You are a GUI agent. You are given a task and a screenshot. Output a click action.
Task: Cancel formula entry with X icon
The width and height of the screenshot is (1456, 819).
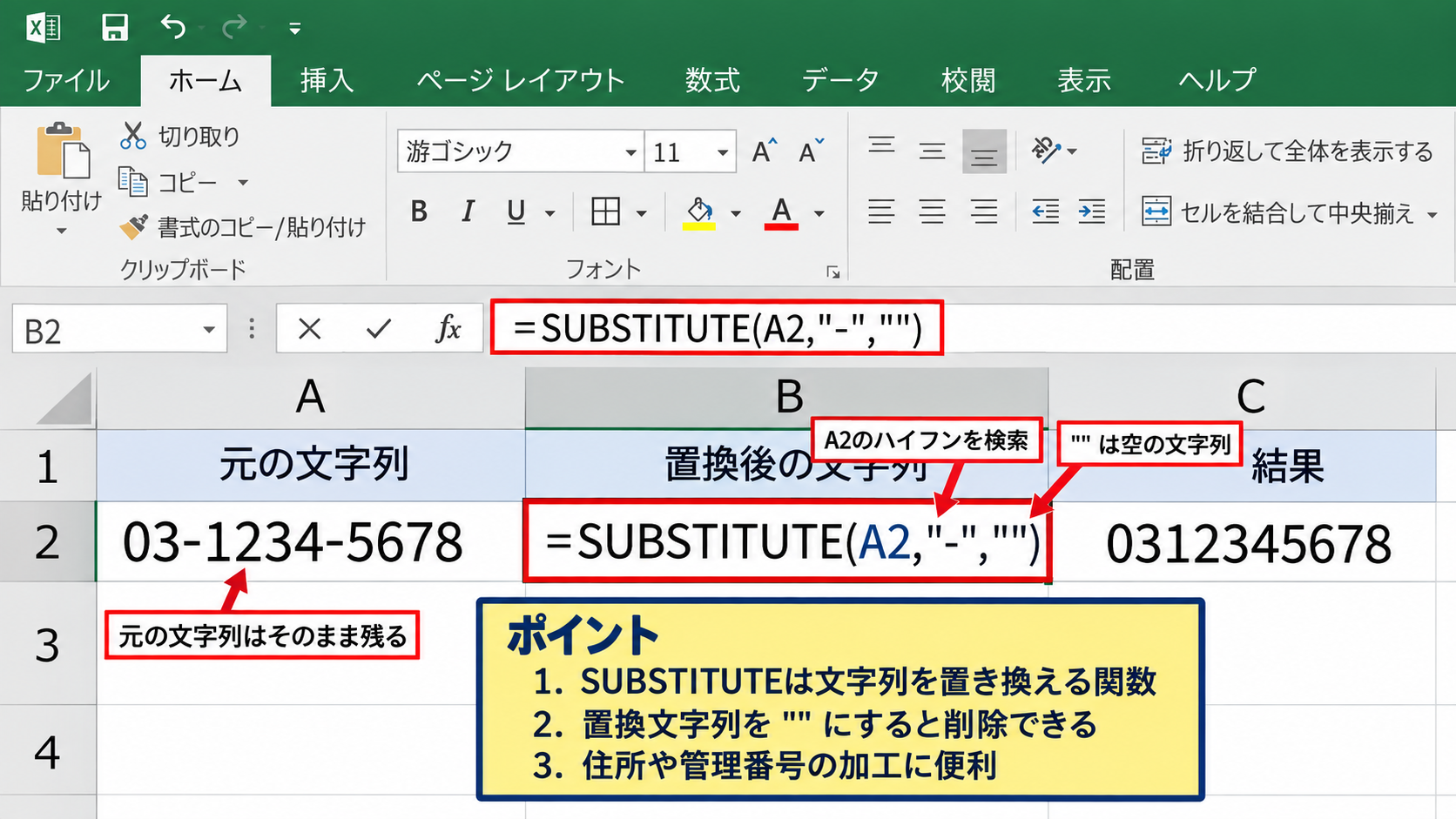pos(309,329)
